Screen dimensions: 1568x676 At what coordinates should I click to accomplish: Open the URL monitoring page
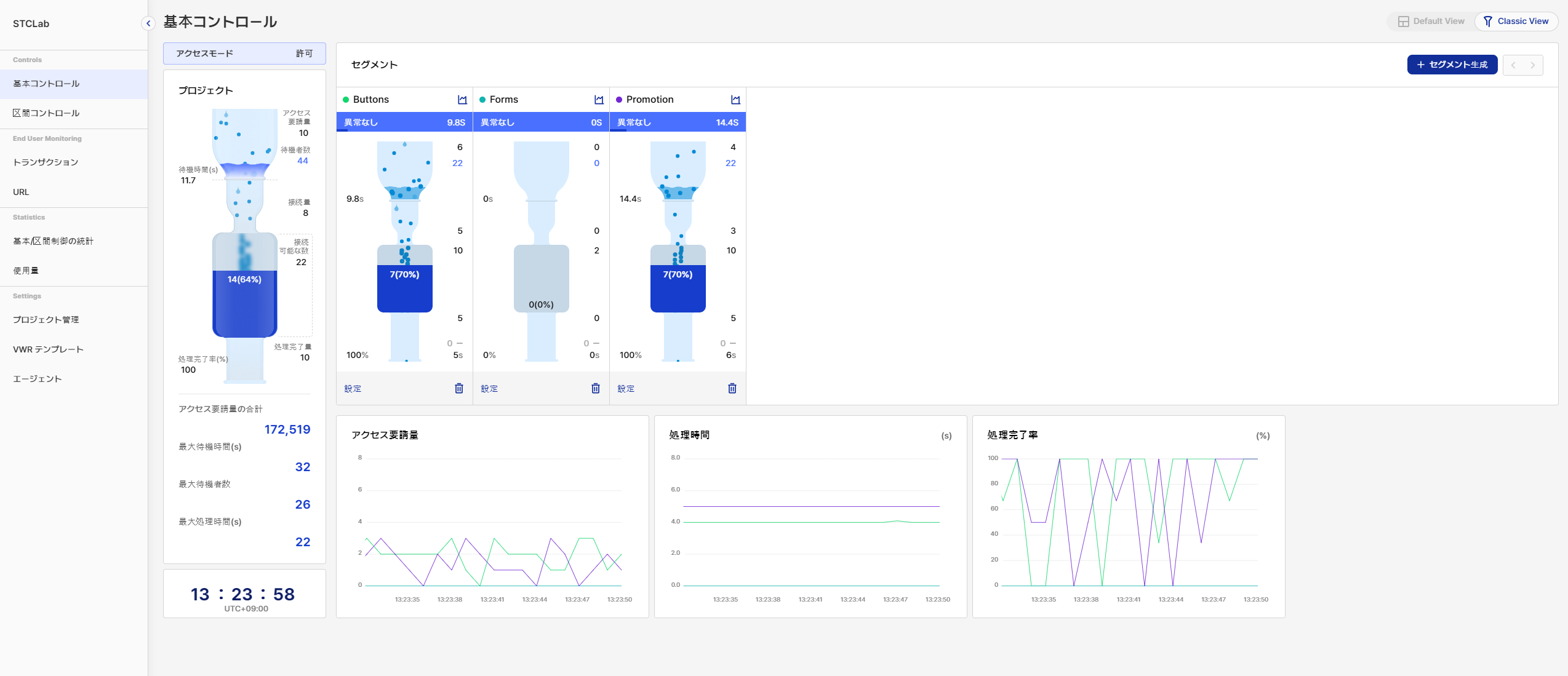click(74, 192)
